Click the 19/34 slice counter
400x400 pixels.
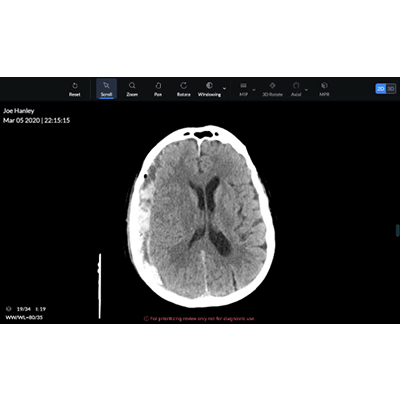point(23,309)
